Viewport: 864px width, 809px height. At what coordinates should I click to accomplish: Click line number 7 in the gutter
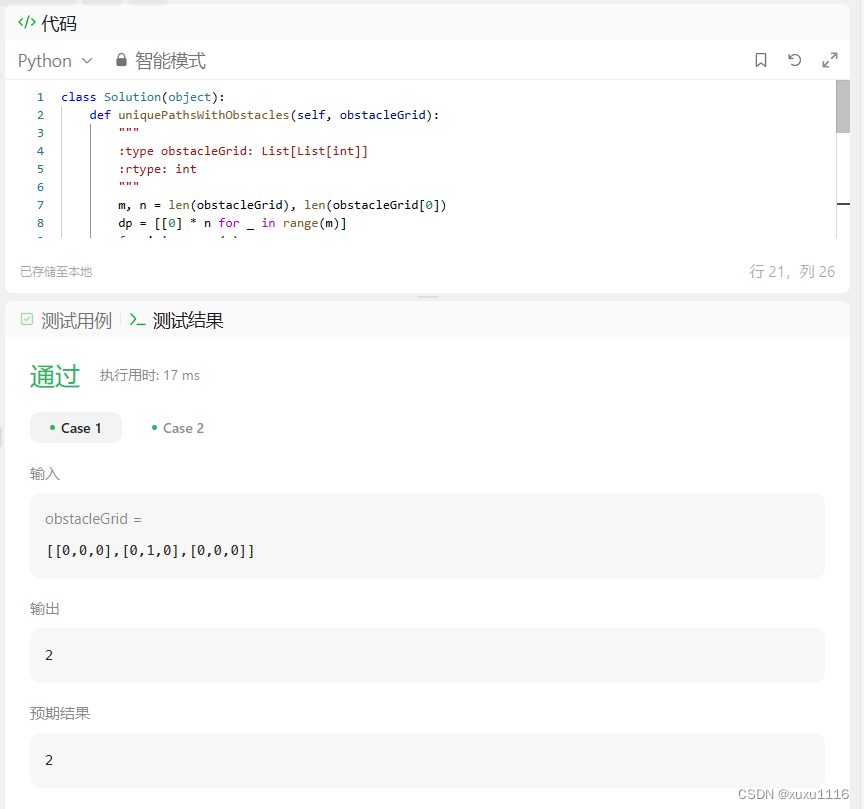(x=40, y=205)
